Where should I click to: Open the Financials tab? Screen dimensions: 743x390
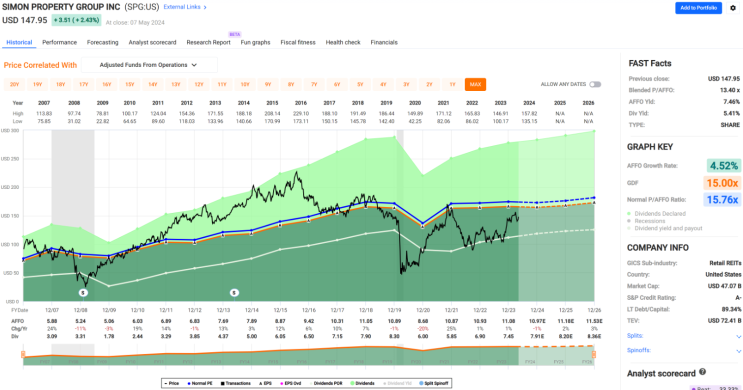384,42
